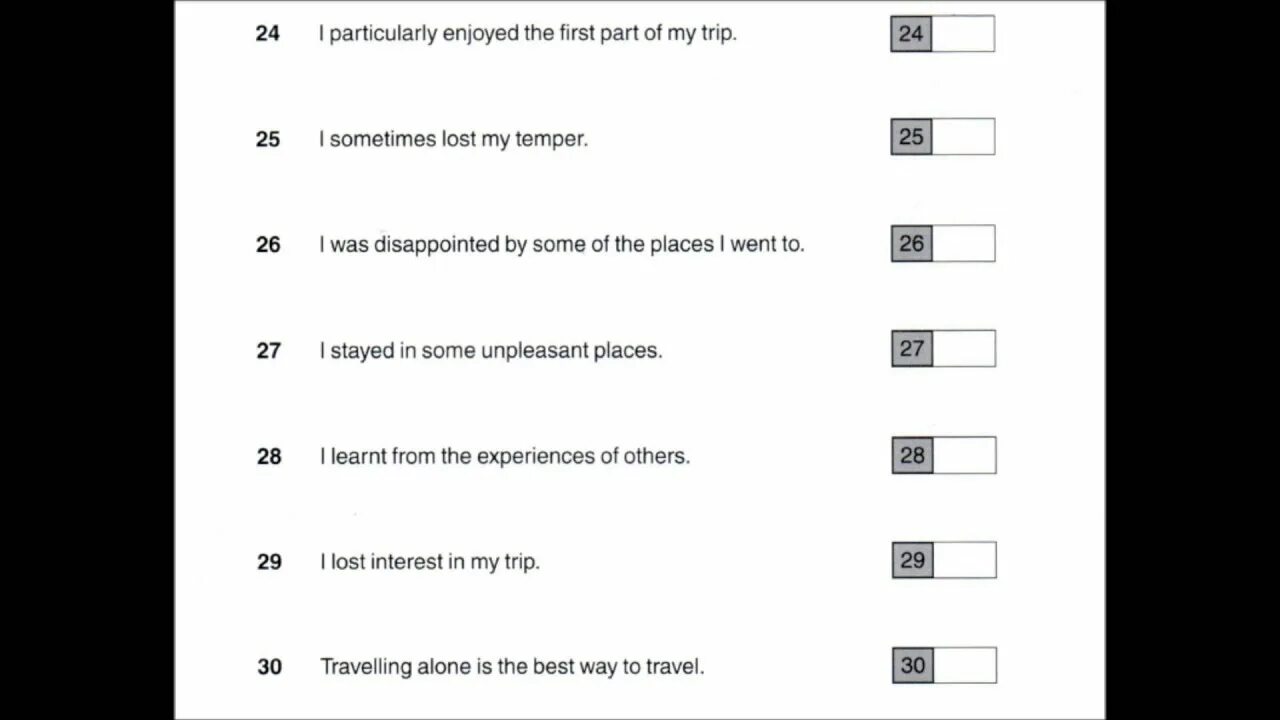Select the statement 'I sometimes lost my temper'
Image resolution: width=1280 pixels, height=720 pixels.
[453, 139]
